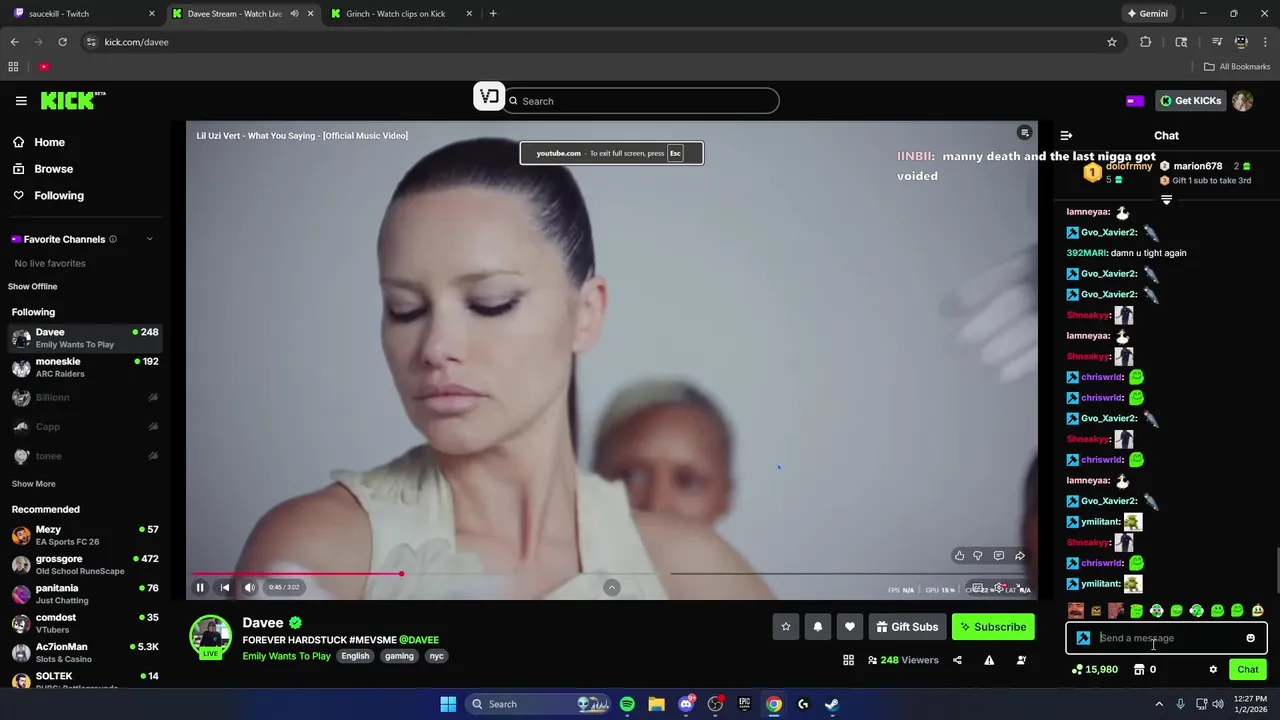Pause the stream video
The image size is (1280, 720).
[x=200, y=587]
